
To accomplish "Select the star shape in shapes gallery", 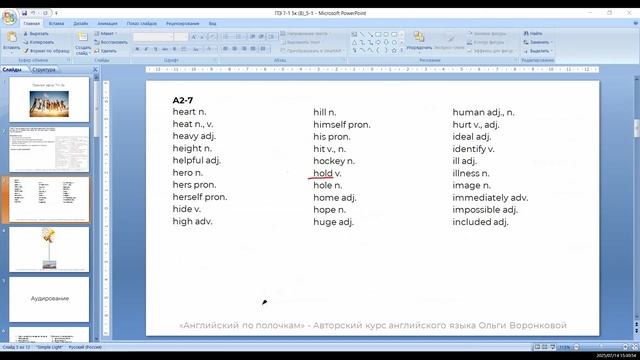I will click(x=394, y=50).
